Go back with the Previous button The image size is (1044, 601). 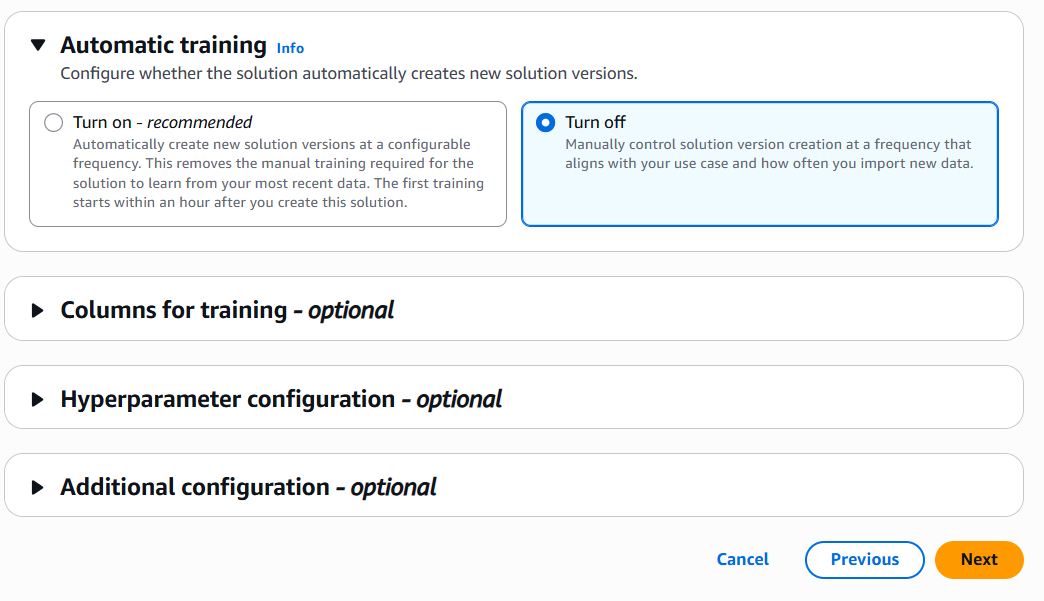point(865,560)
